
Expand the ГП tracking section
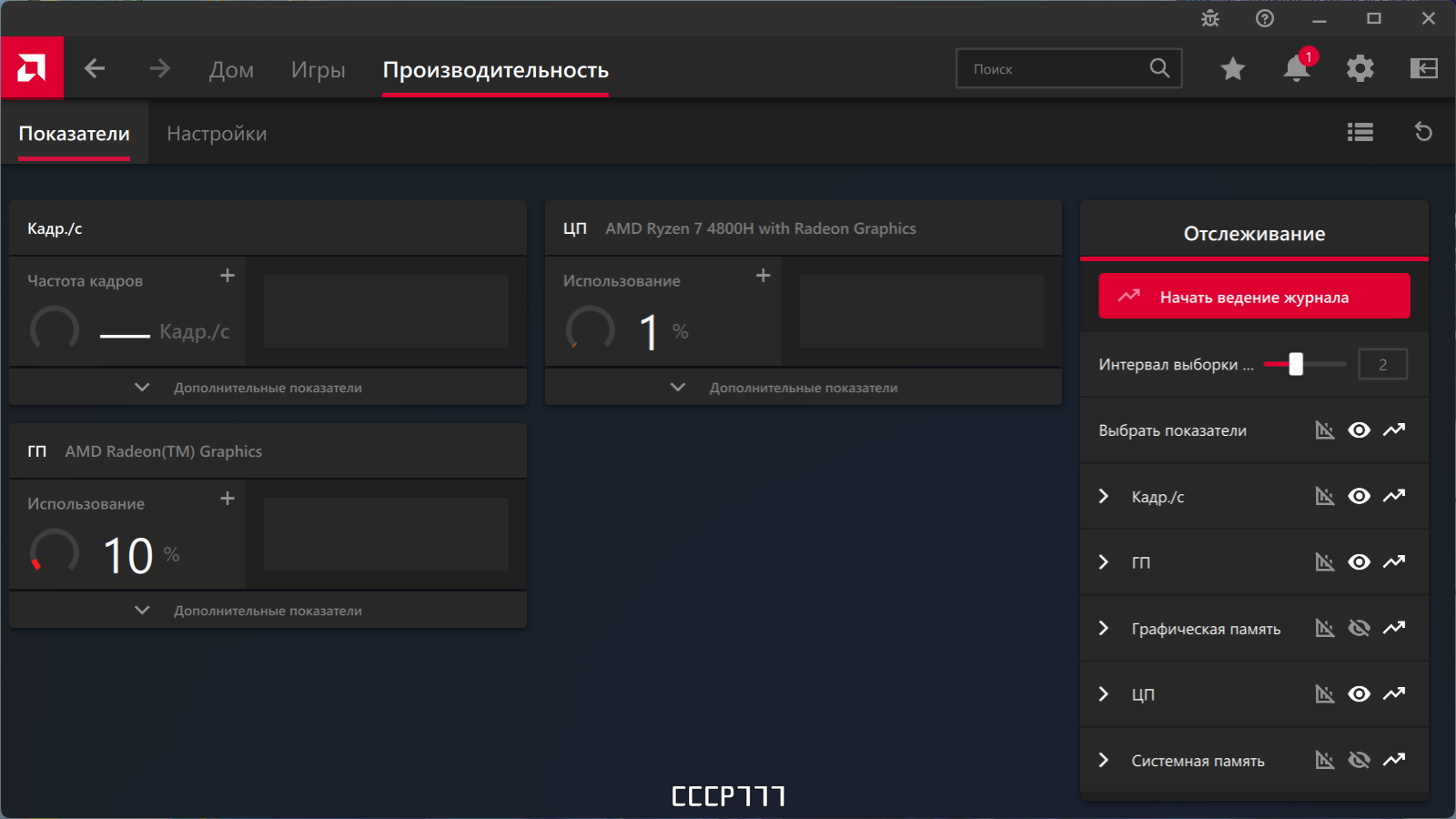coord(1104,562)
